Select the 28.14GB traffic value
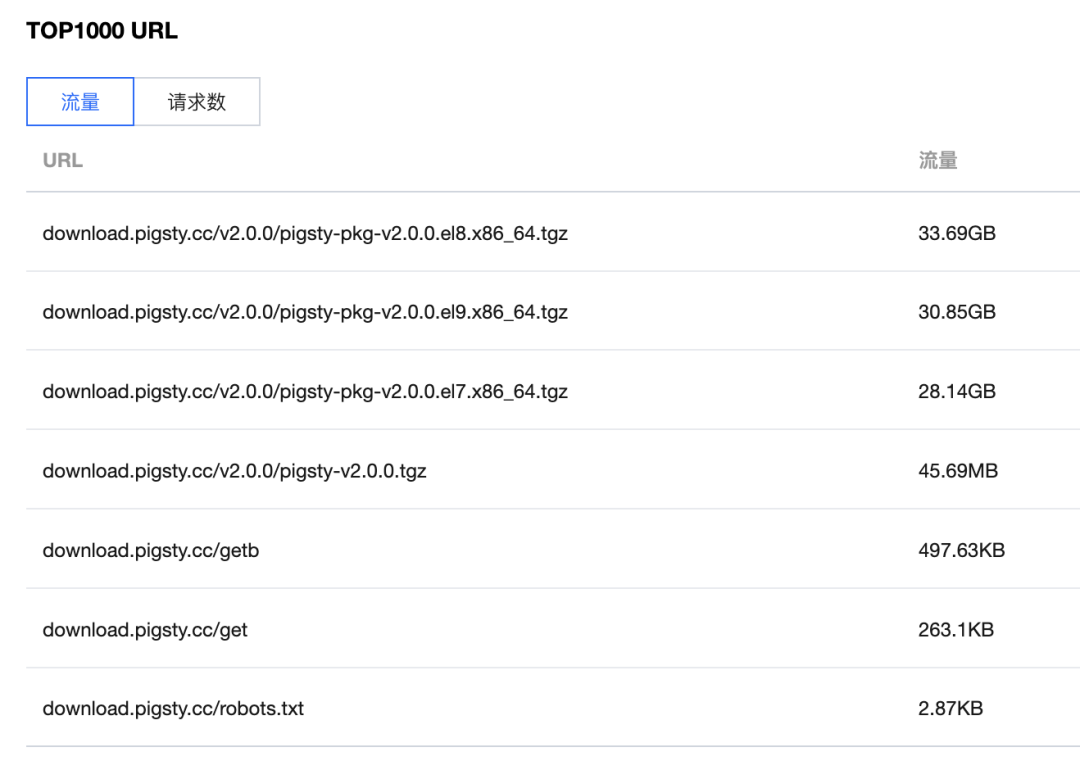This screenshot has height=770, width=1080. click(x=956, y=391)
